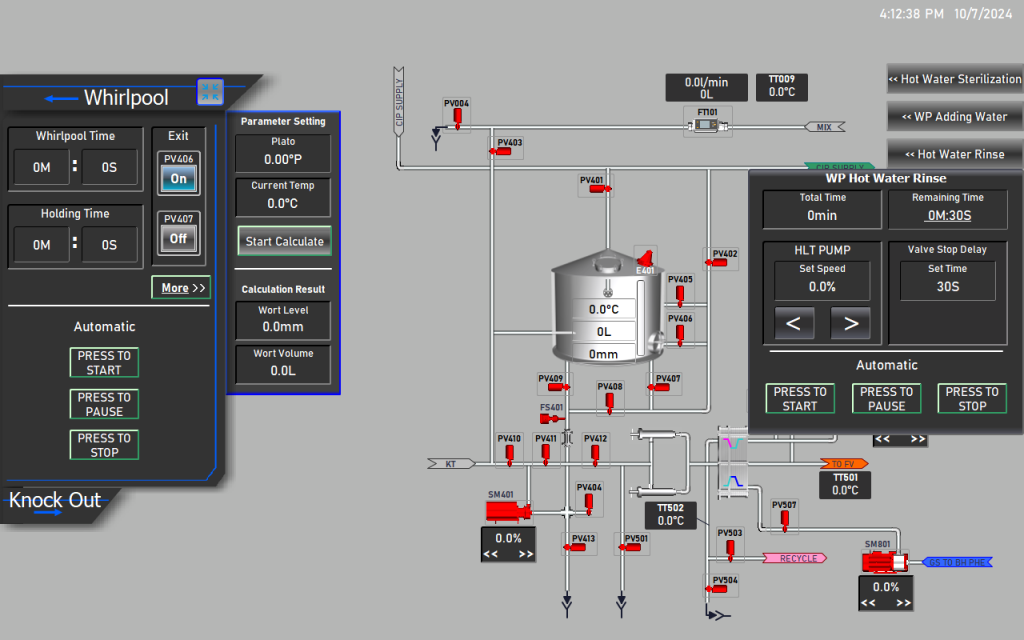Image resolution: width=1024 pixels, height=640 pixels.
Task: Click Holding Time seconds field
Action: point(109,245)
